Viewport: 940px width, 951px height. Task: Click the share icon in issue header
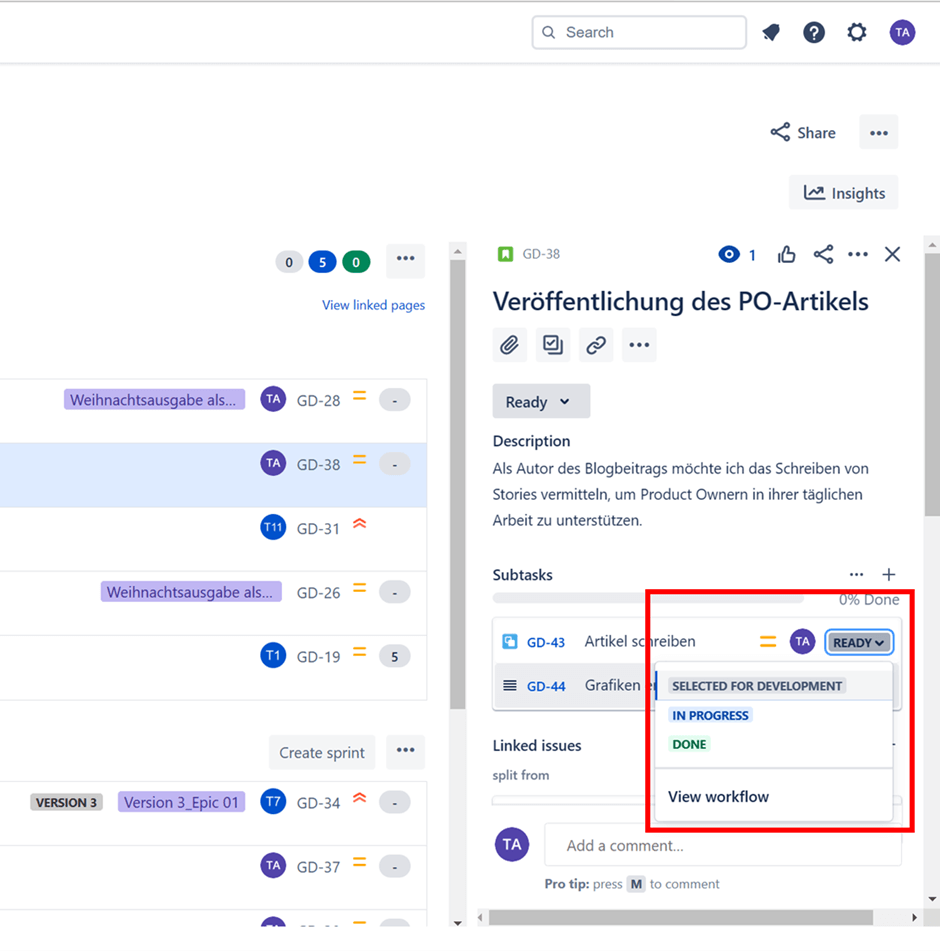click(823, 255)
